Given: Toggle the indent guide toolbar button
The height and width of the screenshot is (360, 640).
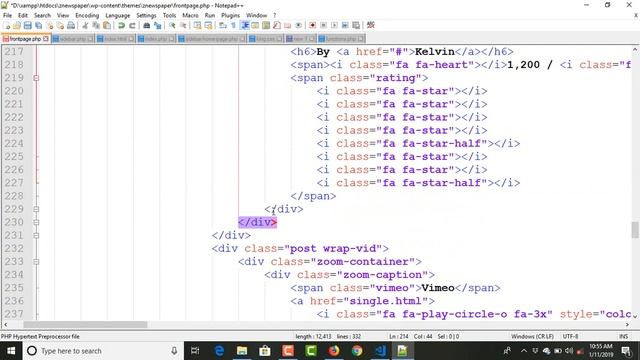Looking at the screenshot, I should [245, 25].
